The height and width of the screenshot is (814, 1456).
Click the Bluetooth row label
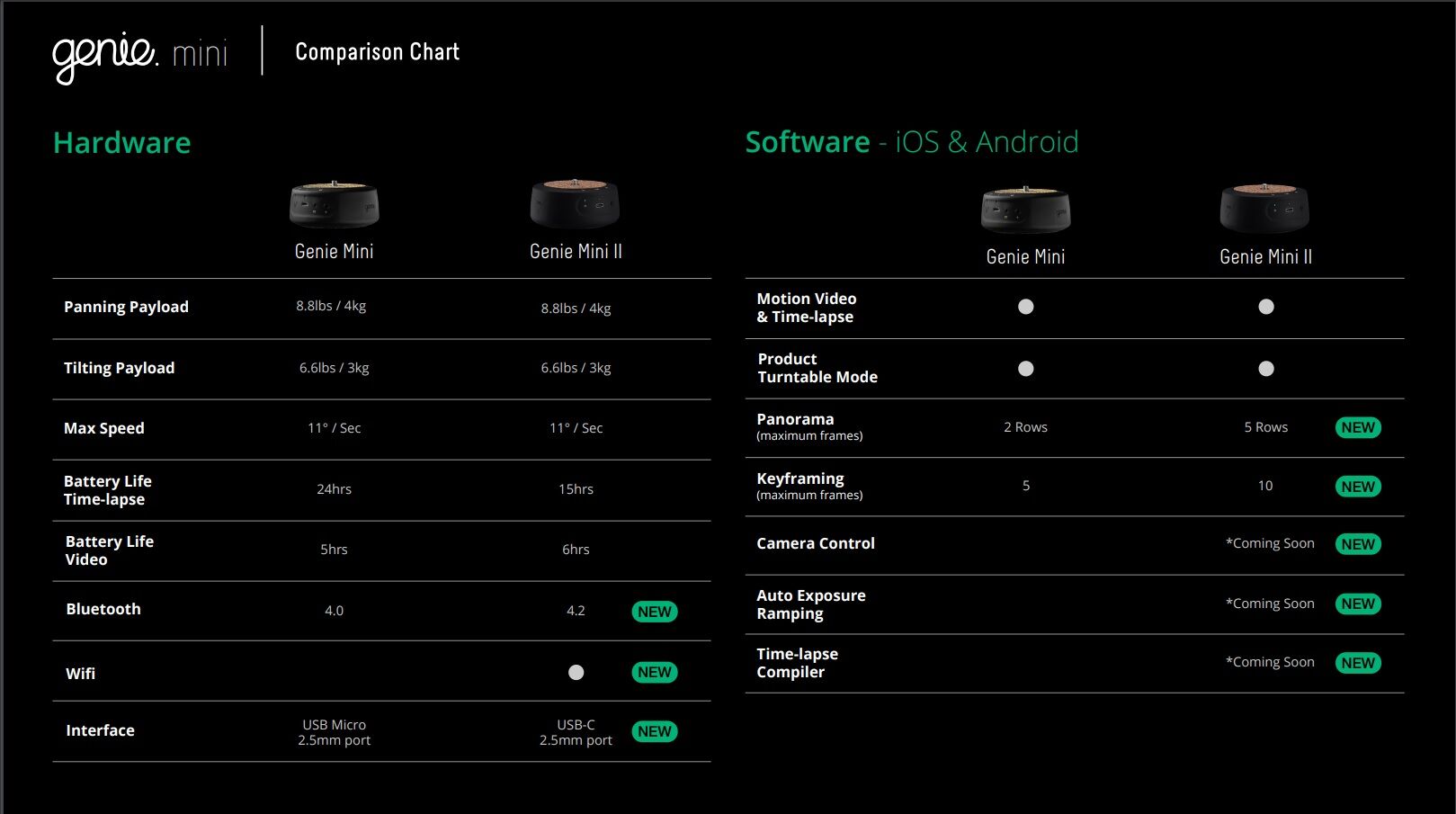coord(103,609)
